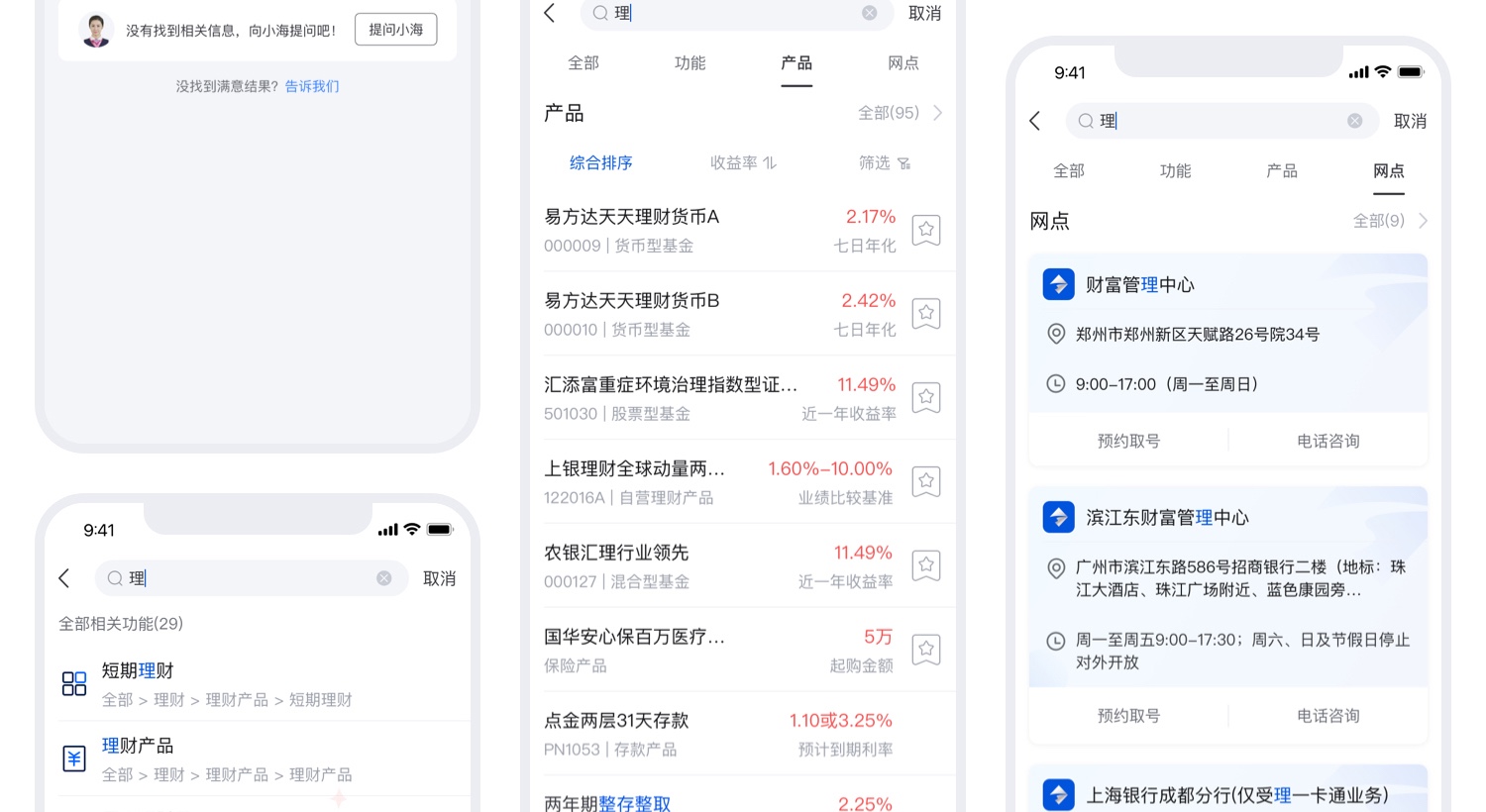Favorite 易方达天天理财货币A with the star icon
The height and width of the screenshot is (812, 1486).
(x=925, y=230)
